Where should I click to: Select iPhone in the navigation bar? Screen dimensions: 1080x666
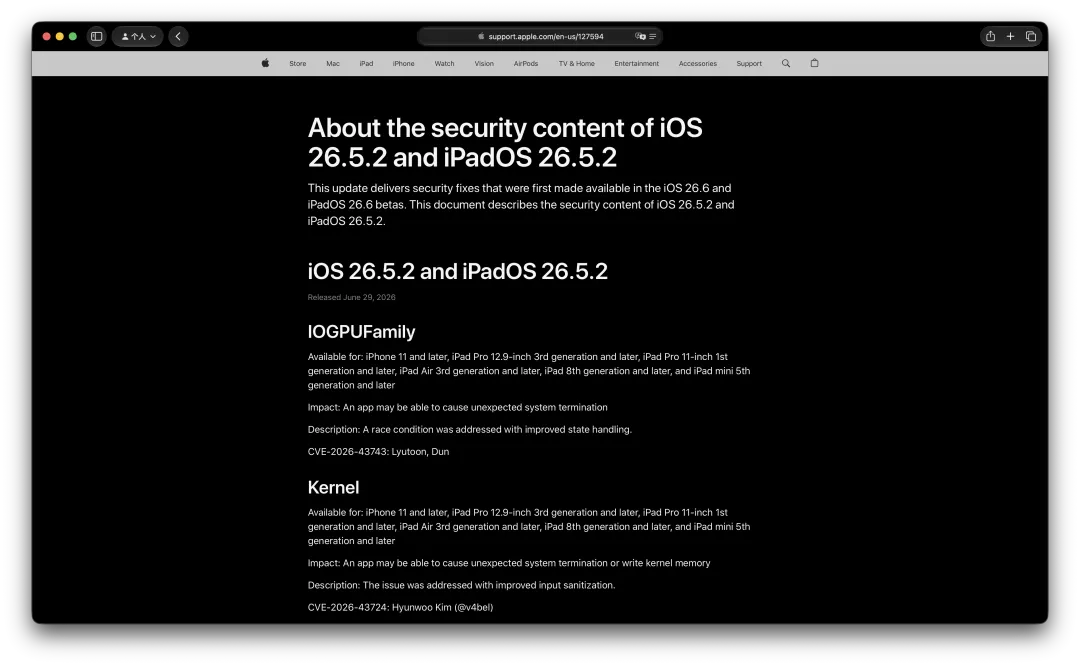point(404,63)
